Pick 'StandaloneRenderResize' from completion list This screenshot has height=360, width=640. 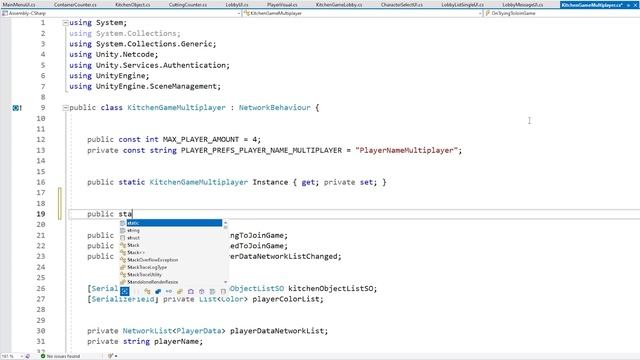tap(153, 282)
